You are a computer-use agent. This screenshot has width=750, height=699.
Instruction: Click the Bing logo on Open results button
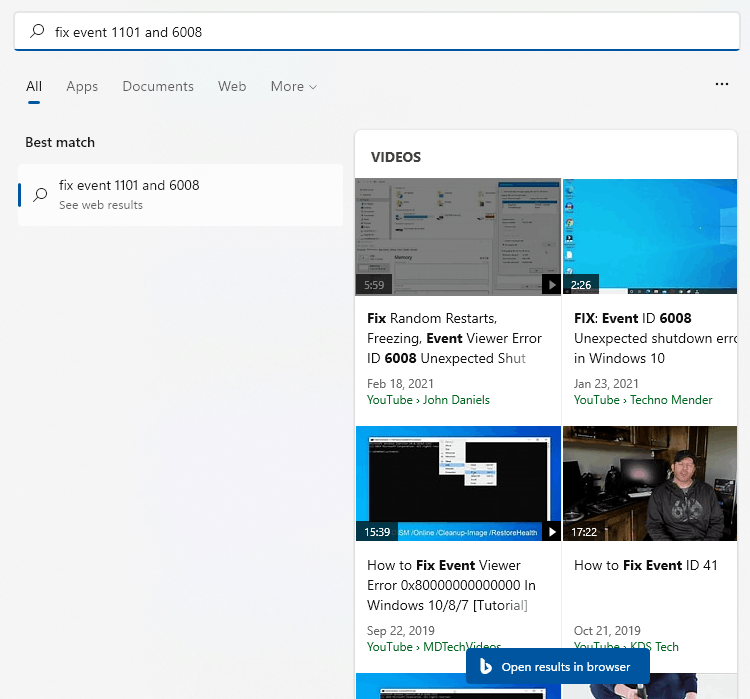pos(485,666)
